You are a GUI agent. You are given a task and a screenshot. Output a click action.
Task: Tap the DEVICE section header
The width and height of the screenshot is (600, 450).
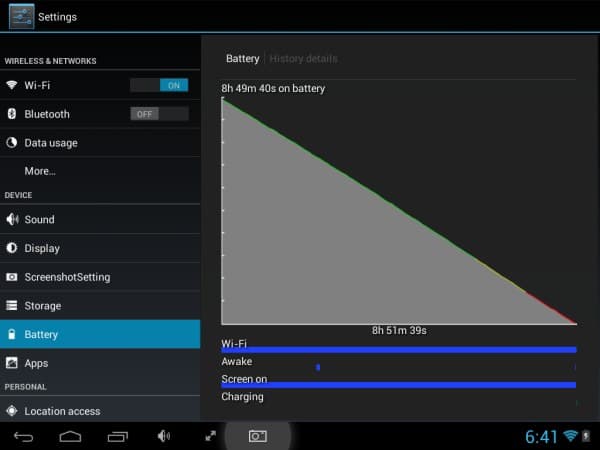pos(18,195)
